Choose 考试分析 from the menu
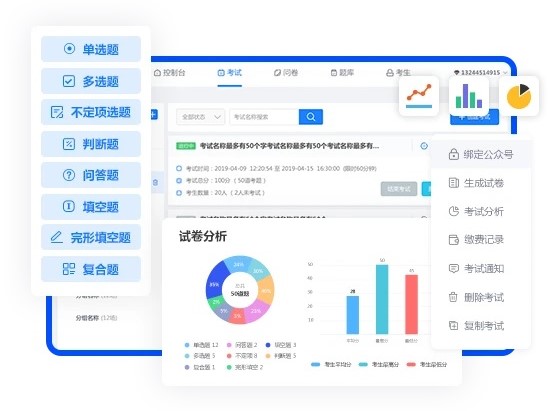548x411 pixels. coord(481,211)
